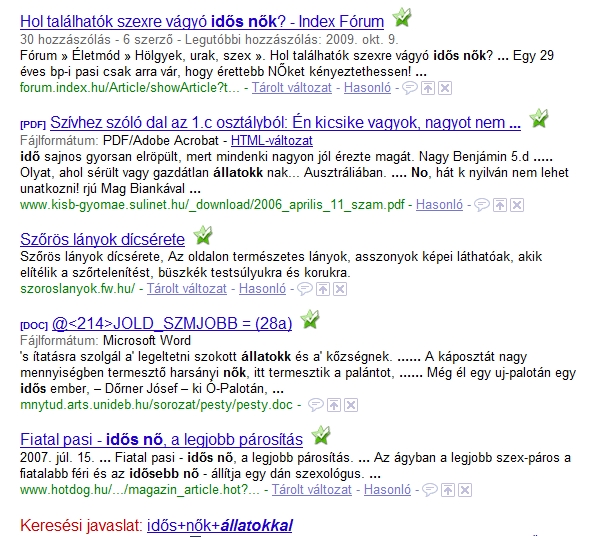The image size is (600, 537).
Task: Open Tárolt változat for forum.index.hu result
Action: 292,88
